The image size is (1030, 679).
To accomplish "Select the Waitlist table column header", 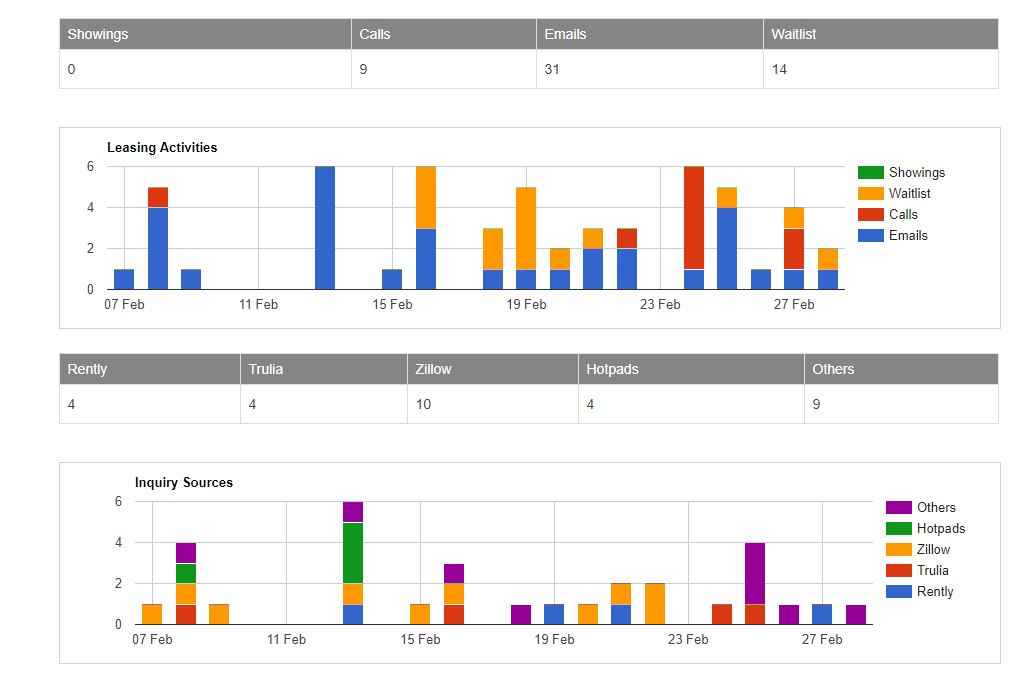I will (793, 34).
